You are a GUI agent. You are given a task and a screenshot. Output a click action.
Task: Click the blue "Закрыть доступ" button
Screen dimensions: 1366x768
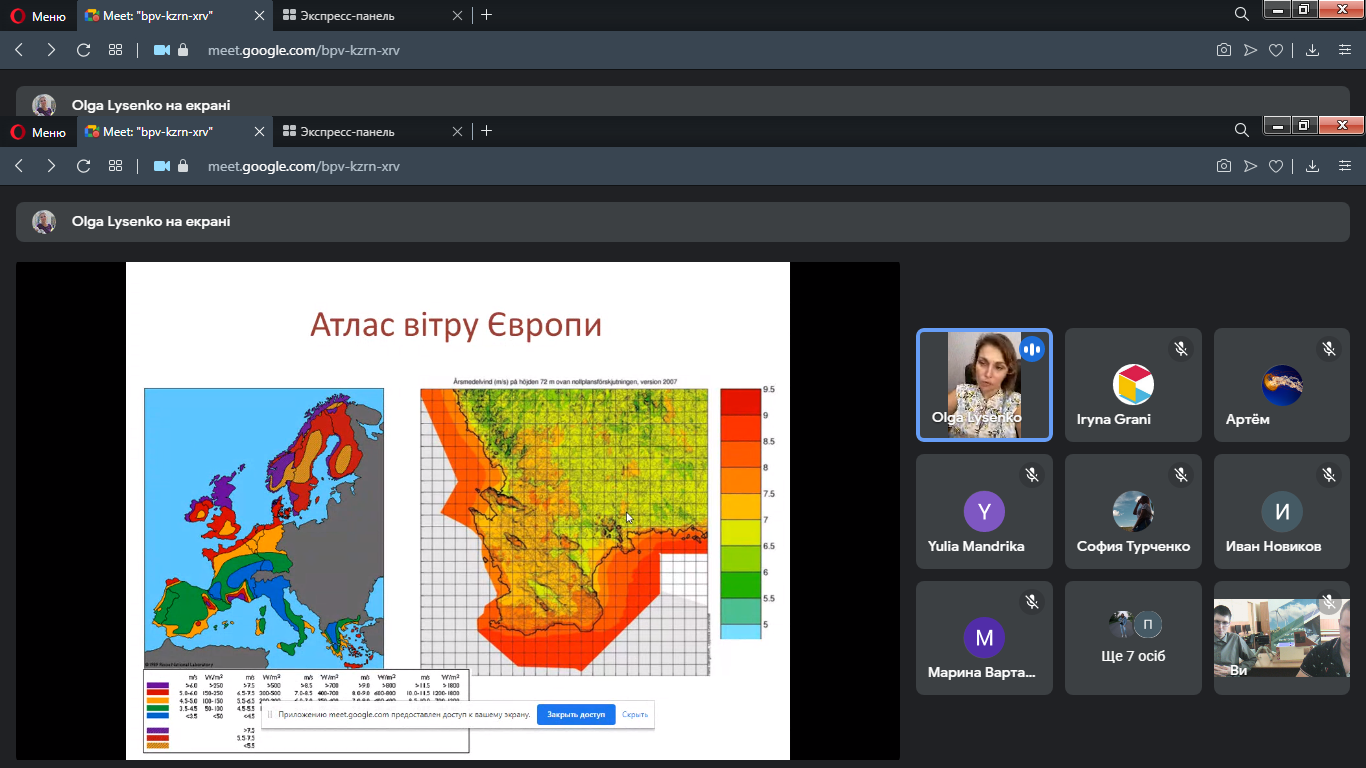(576, 715)
